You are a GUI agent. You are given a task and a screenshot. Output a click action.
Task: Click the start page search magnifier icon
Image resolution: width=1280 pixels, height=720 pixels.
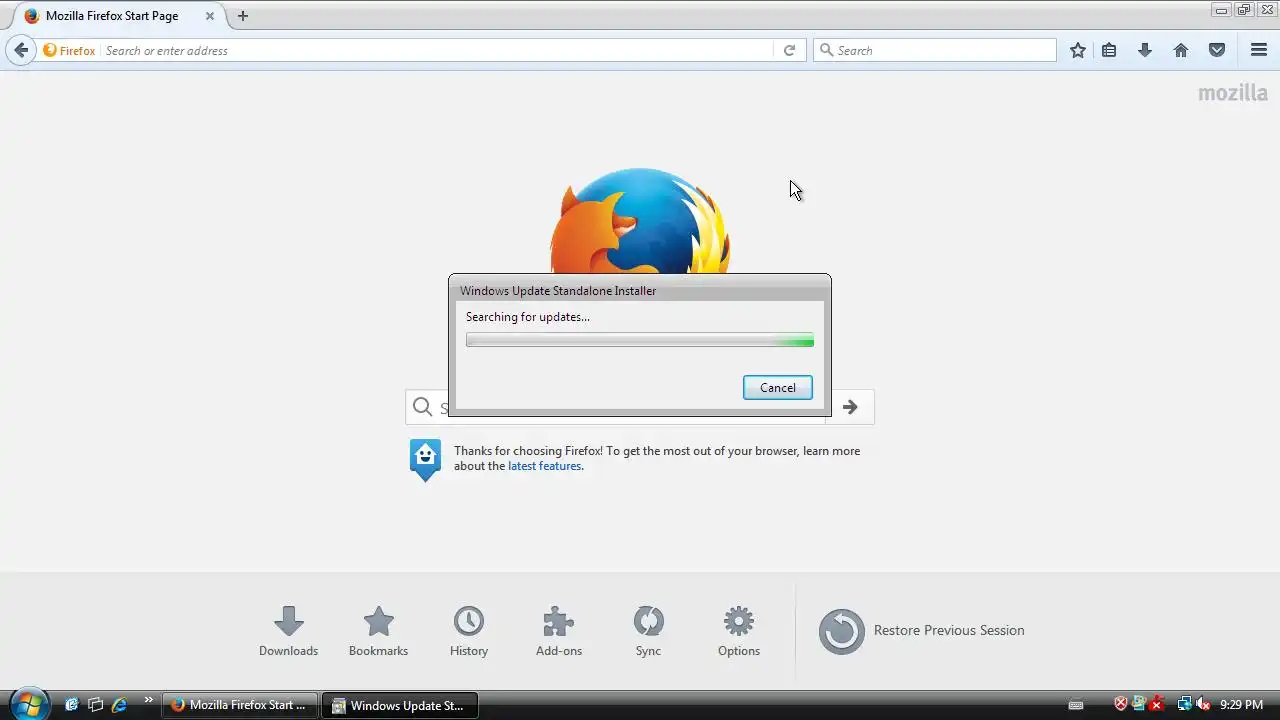pyautogui.click(x=423, y=407)
